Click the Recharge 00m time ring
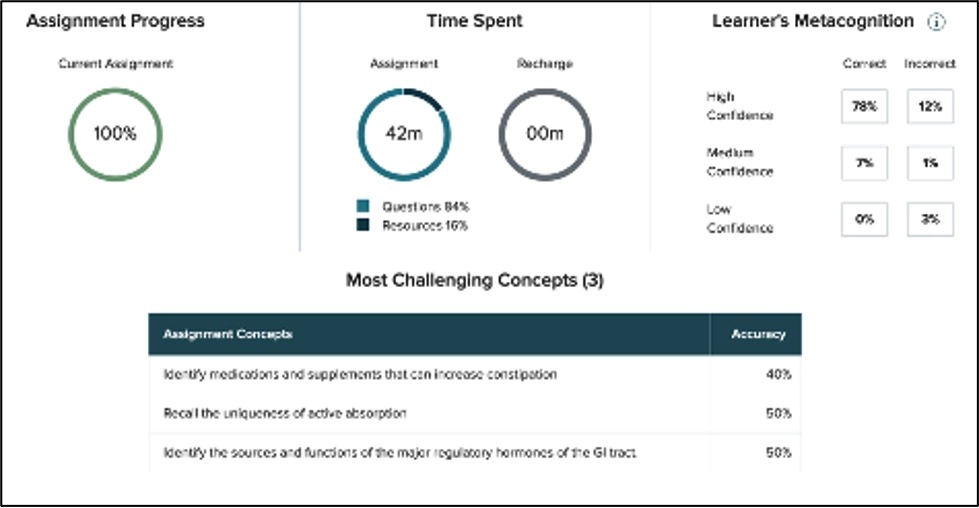 click(x=545, y=134)
